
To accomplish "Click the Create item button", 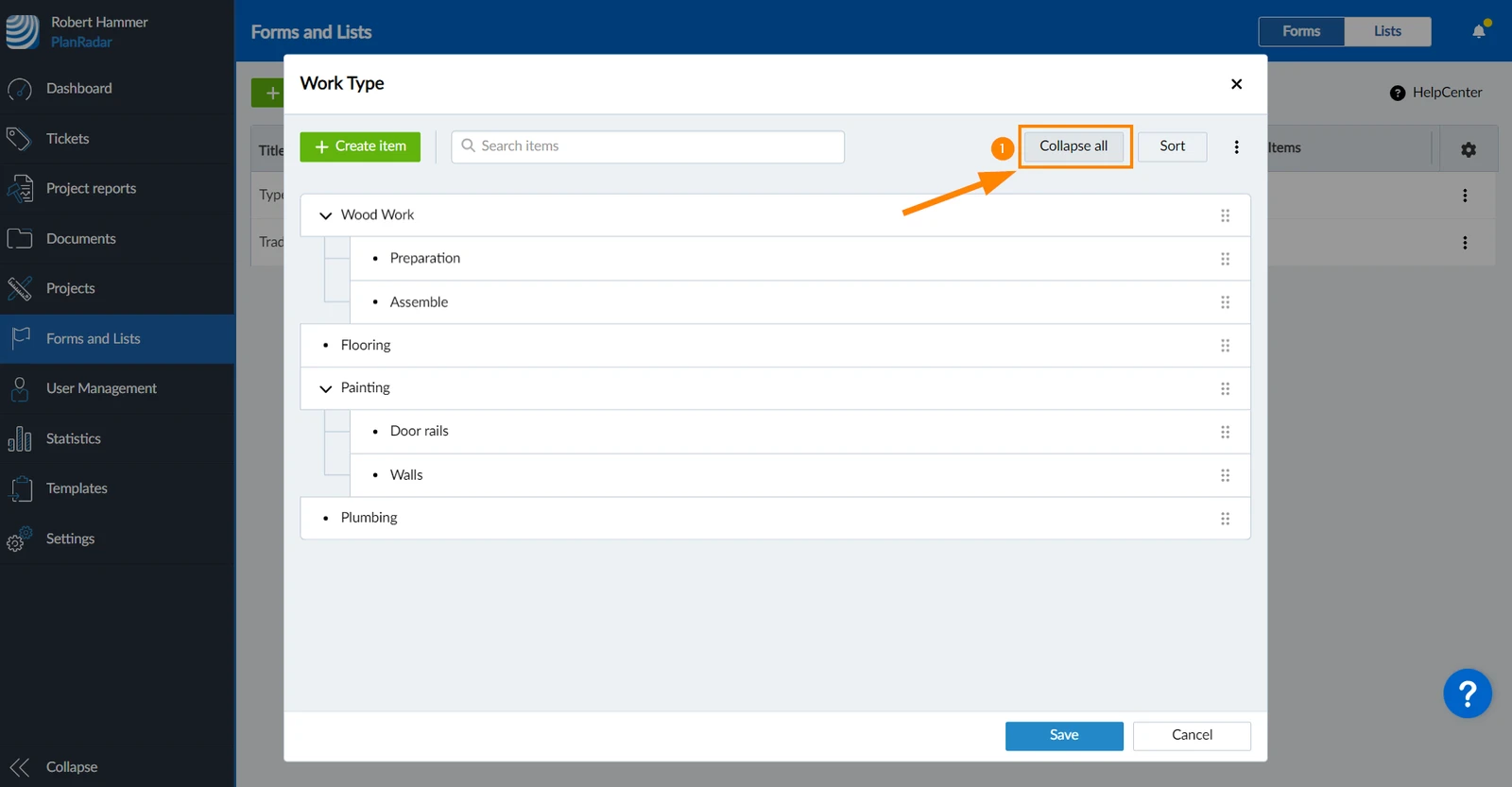I will click(360, 146).
